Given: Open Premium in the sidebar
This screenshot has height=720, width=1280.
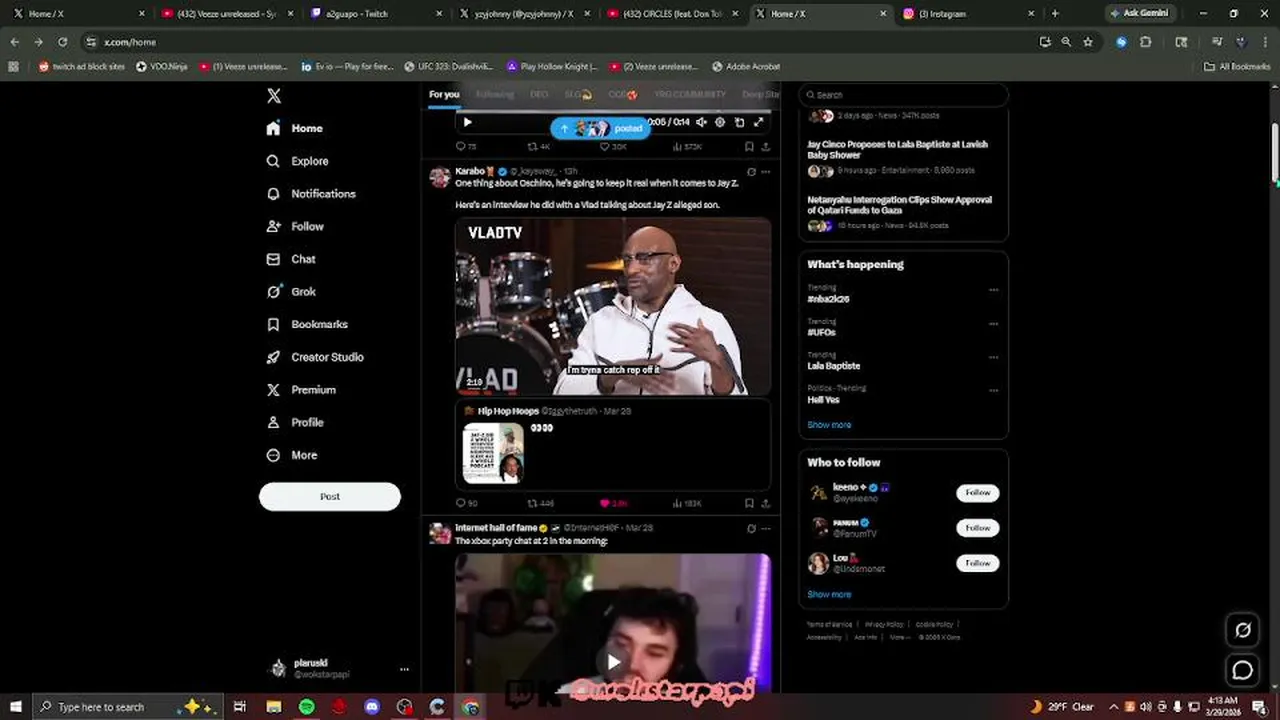Looking at the screenshot, I should click(301, 390).
